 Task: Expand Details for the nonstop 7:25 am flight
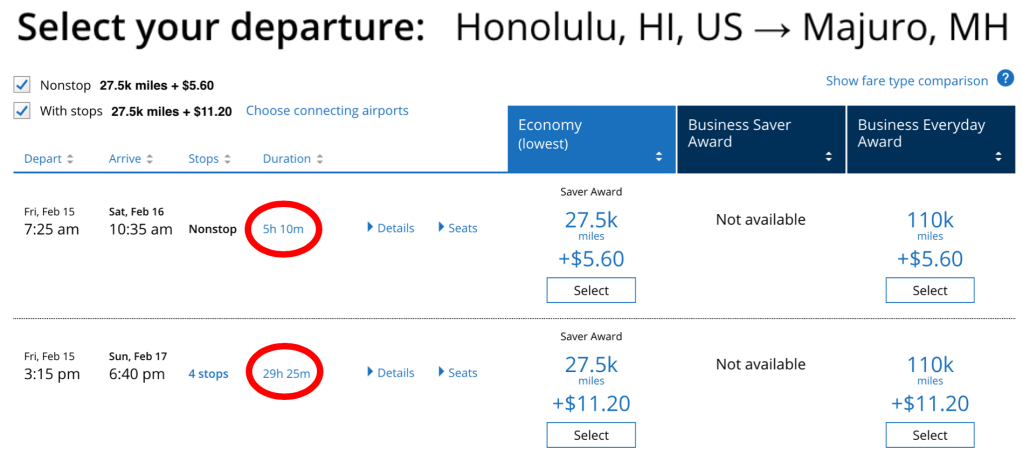tap(391, 228)
